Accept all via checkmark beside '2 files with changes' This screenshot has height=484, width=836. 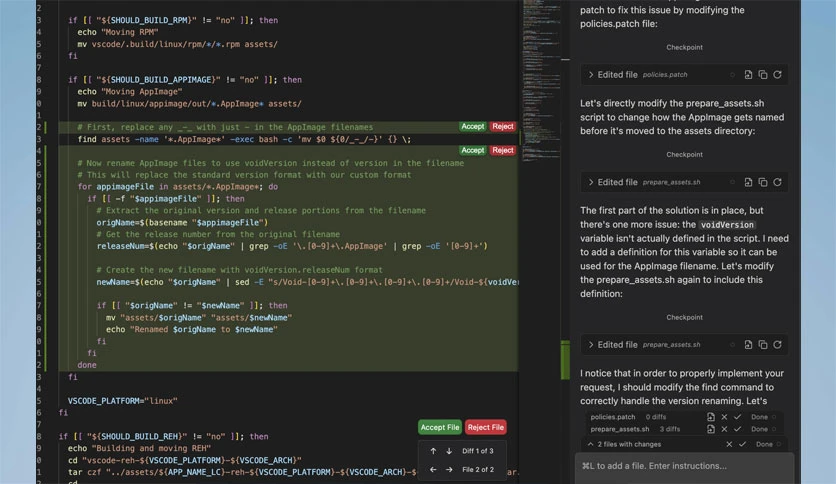click(742, 444)
